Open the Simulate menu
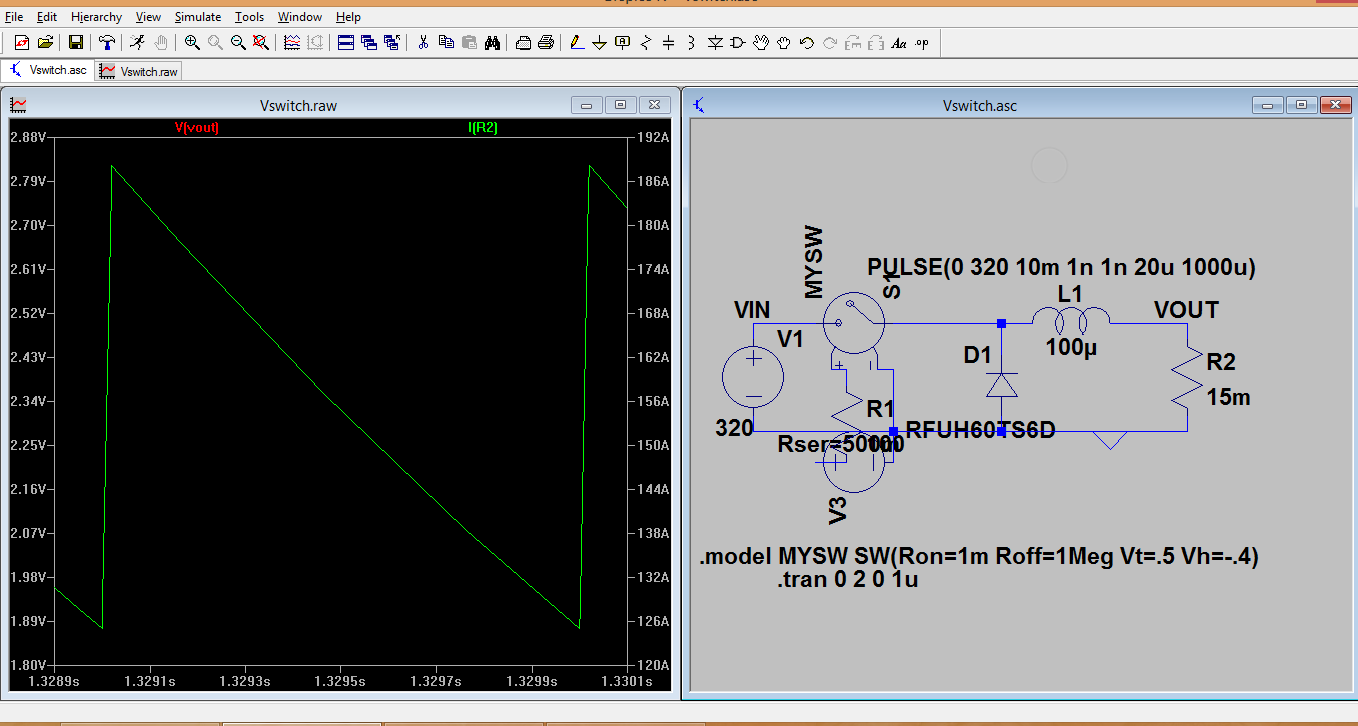 (199, 17)
